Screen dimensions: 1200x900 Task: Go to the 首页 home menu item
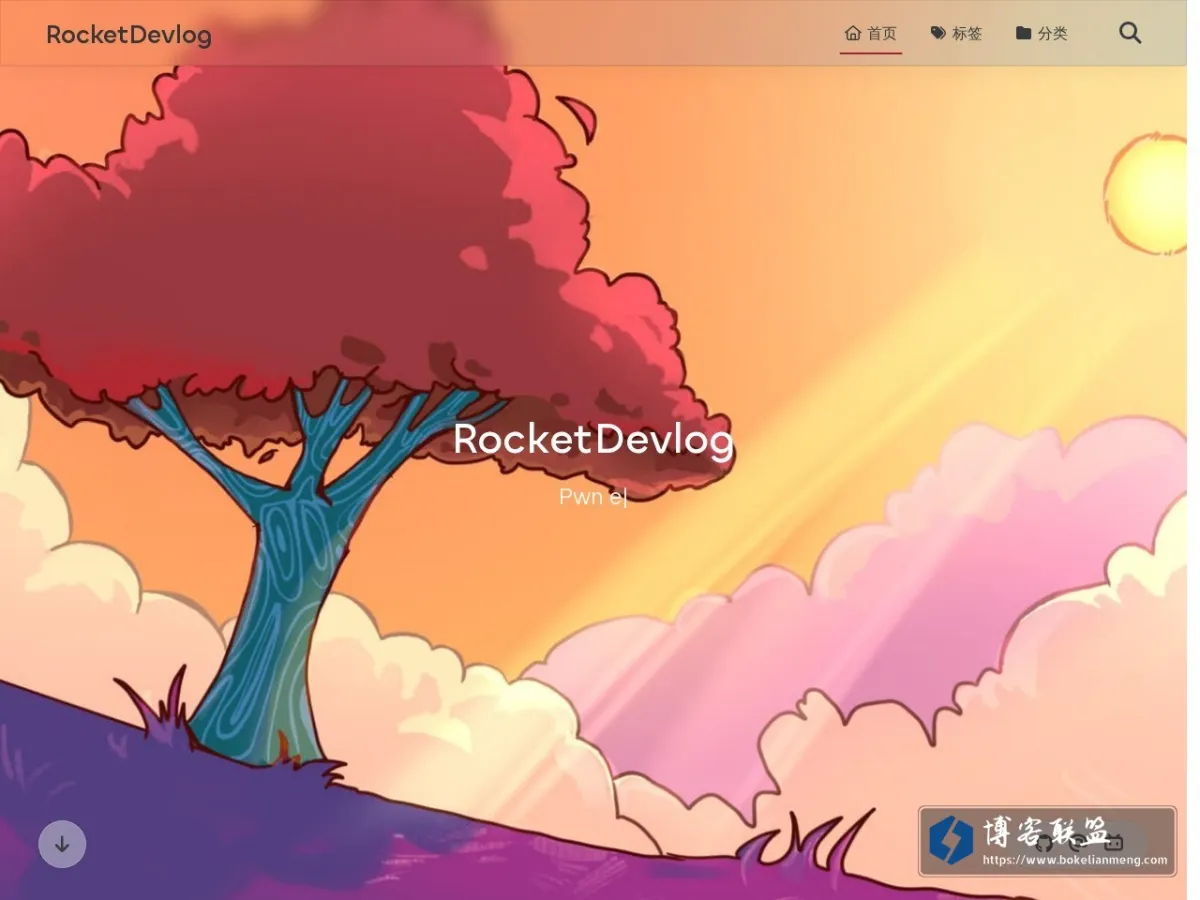coord(870,33)
